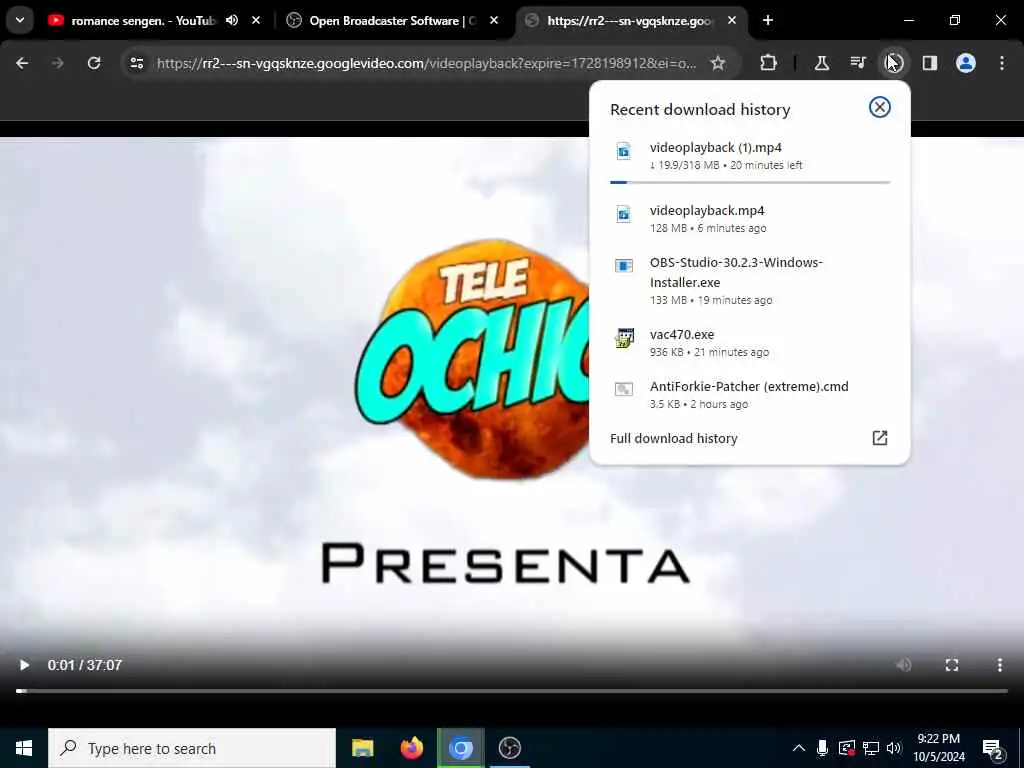Open the AntiForkie-Patcher (extreme).cmd download
Image resolution: width=1024 pixels, height=768 pixels.
pos(750,395)
